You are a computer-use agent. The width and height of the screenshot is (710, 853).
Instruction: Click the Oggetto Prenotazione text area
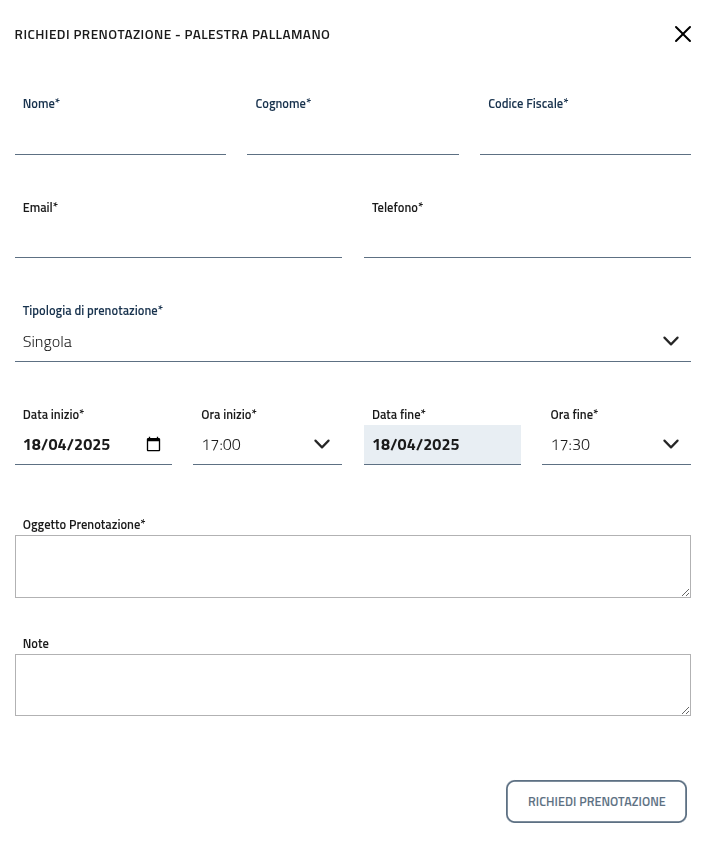(352, 566)
